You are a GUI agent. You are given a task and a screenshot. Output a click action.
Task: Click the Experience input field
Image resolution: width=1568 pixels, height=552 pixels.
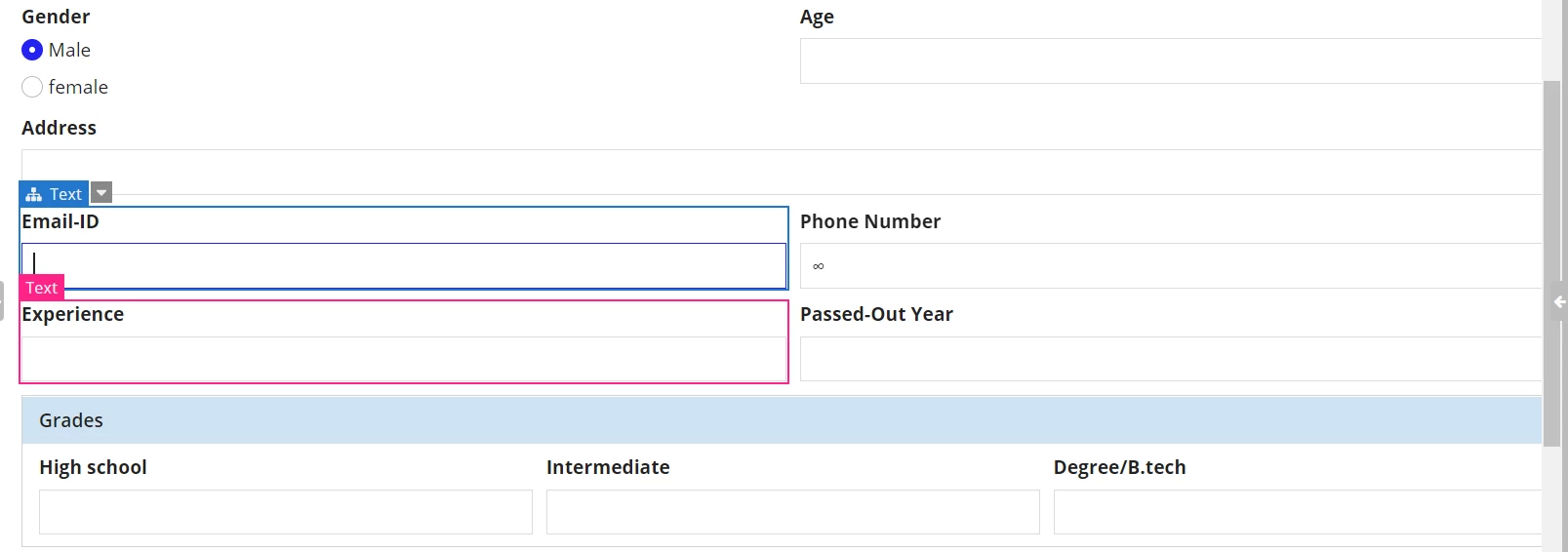tap(404, 359)
